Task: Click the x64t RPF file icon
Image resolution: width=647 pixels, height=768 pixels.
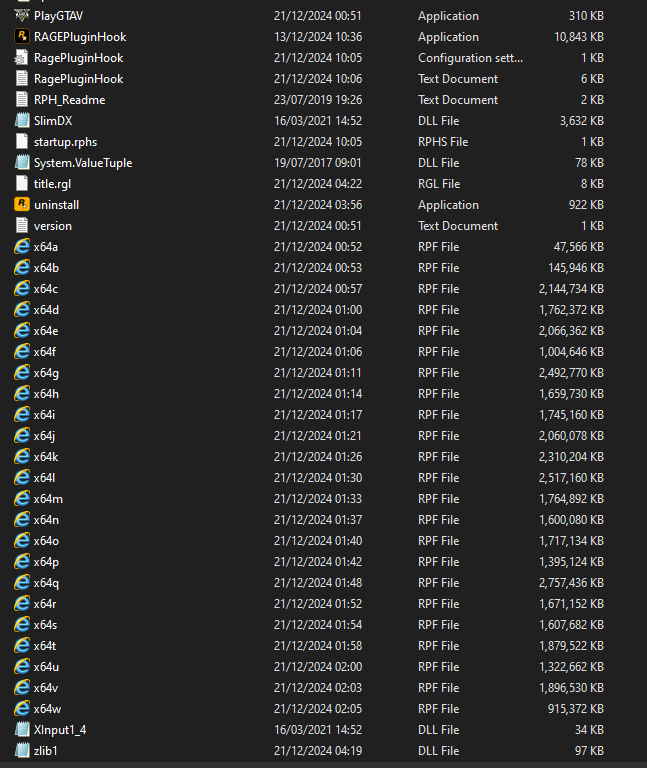Action: tap(22, 646)
